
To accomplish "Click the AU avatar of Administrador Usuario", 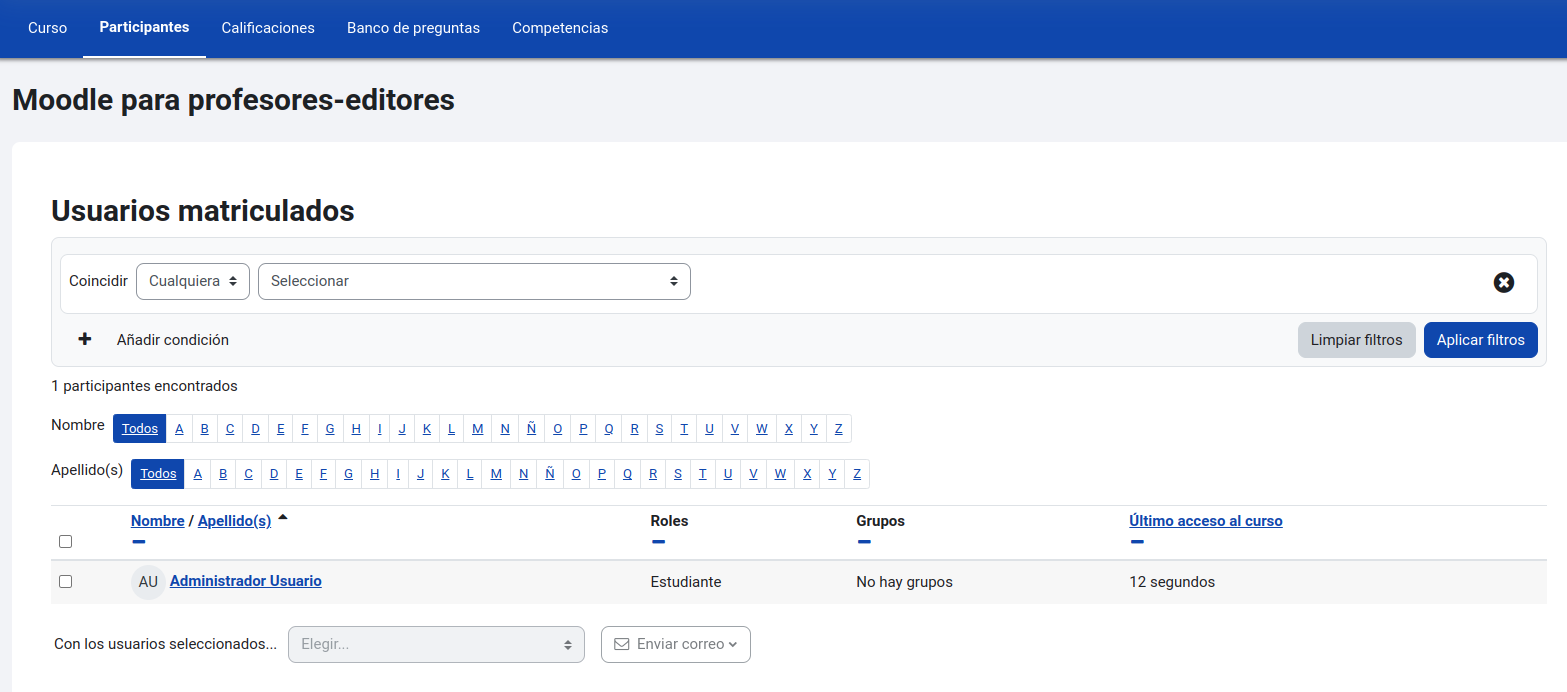I will (148, 582).
